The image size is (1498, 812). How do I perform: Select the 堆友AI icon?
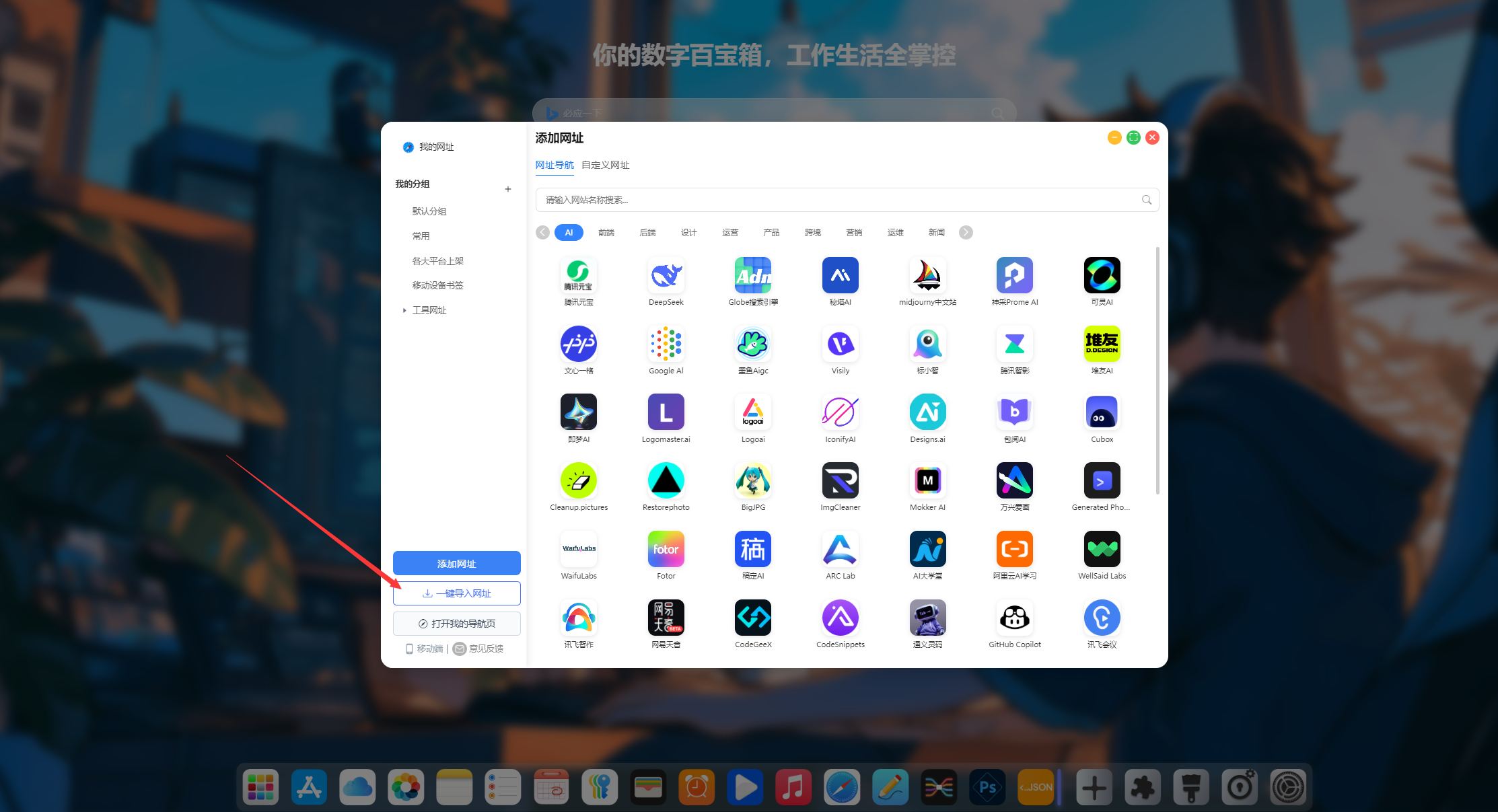tap(1102, 344)
